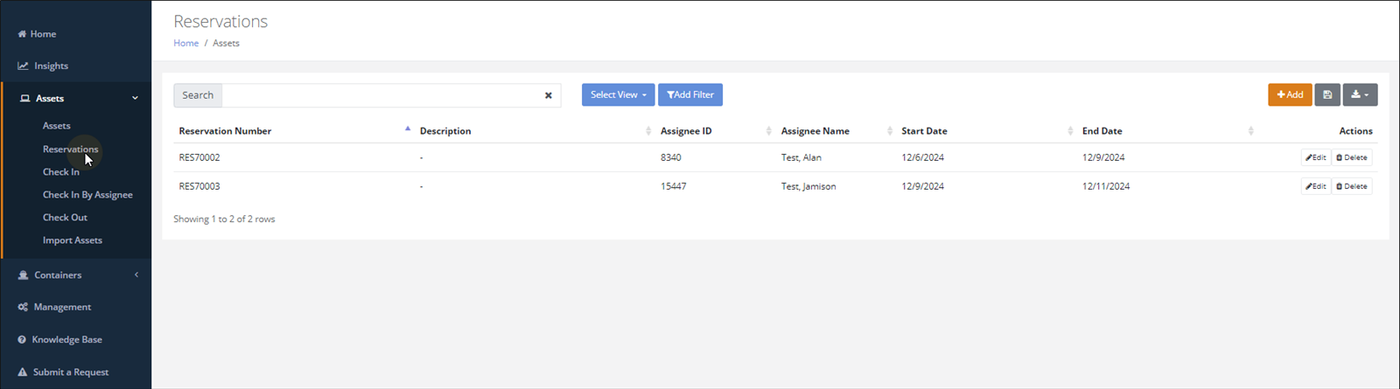1400x389 pixels.
Task: Click the save view floppy disk icon
Action: point(1327,95)
